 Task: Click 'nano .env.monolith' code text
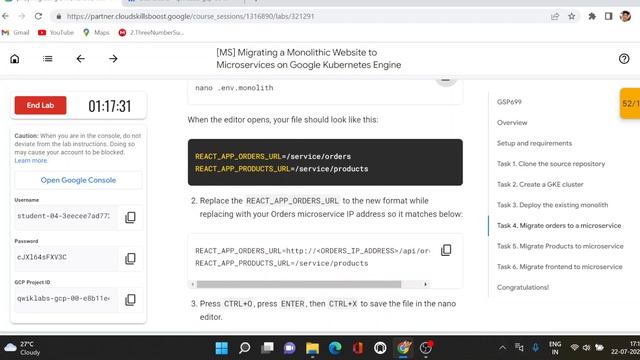(x=234, y=88)
